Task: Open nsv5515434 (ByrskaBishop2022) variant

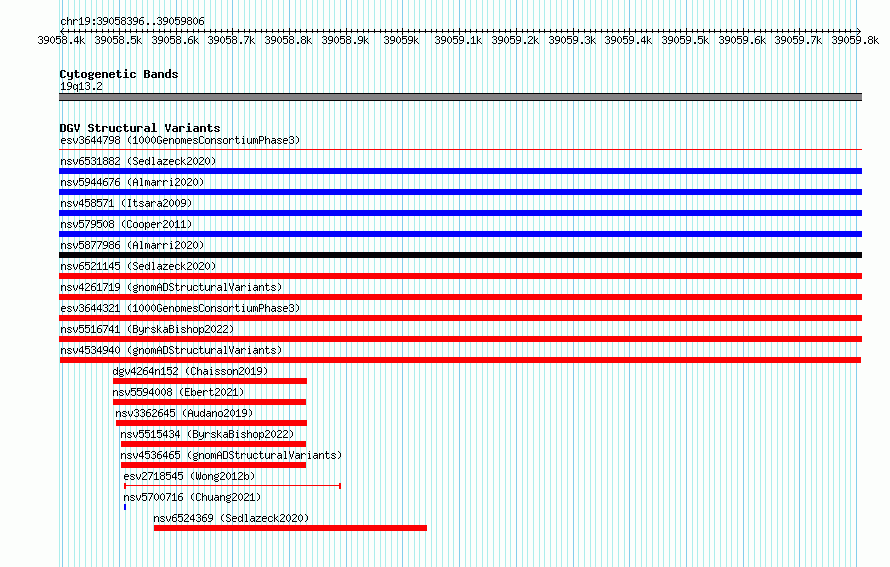Action: (x=207, y=434)
